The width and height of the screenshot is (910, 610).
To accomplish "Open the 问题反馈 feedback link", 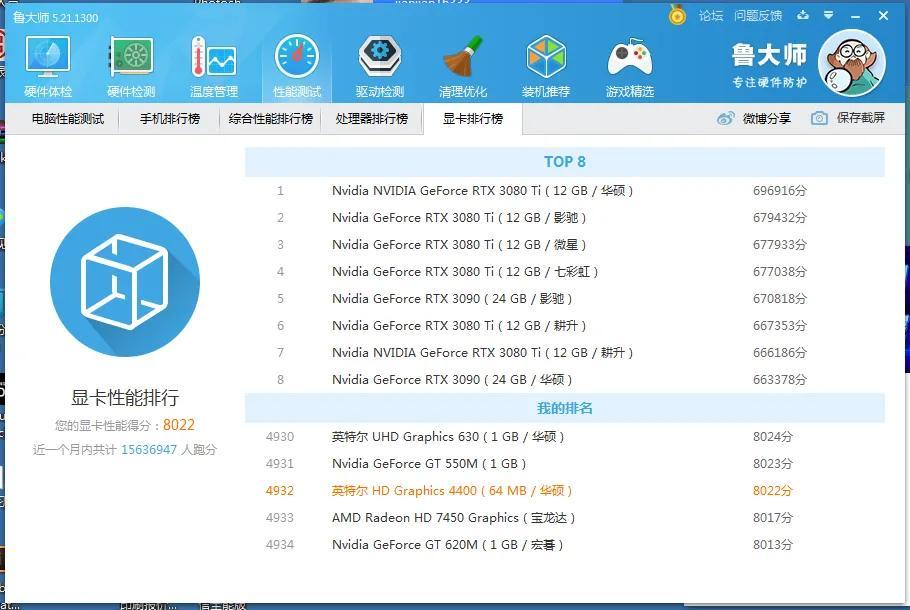I will [758, 16].
